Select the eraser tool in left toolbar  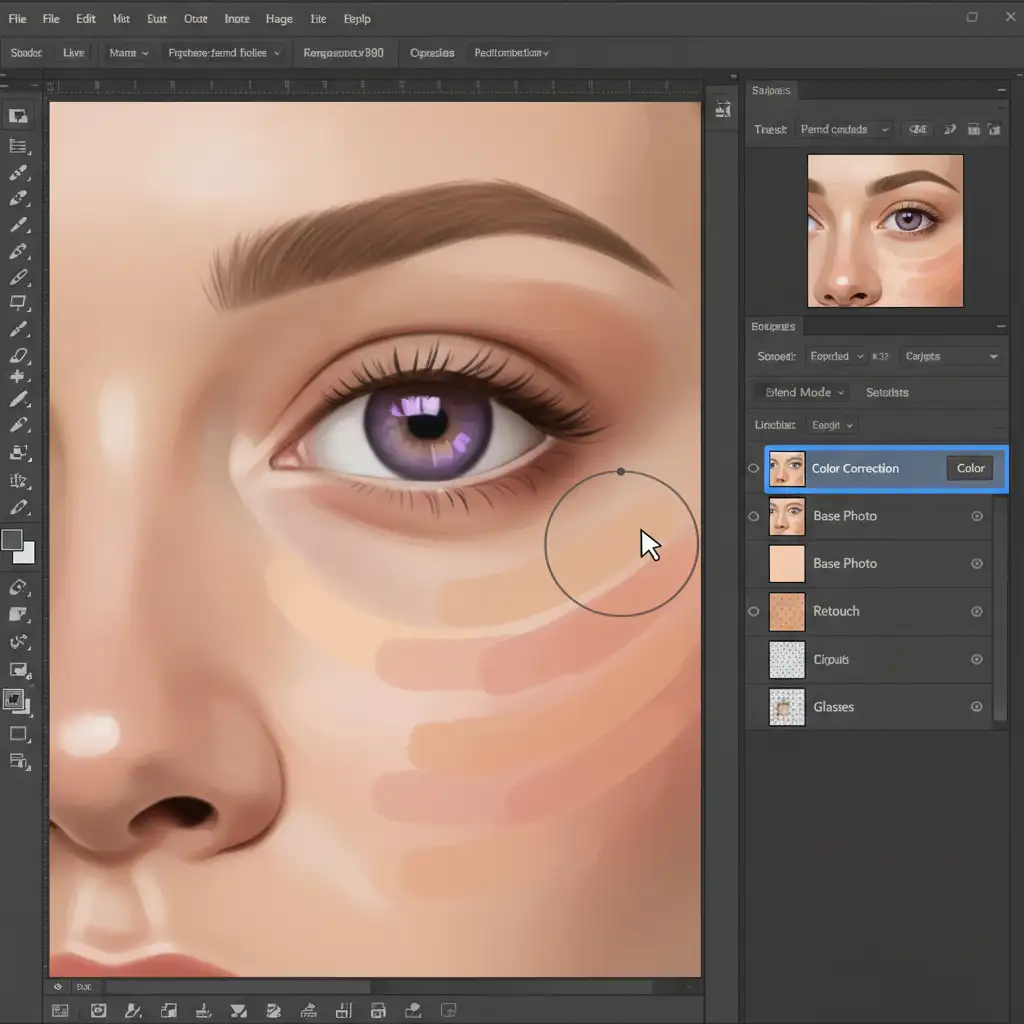pyautogui.click(x=18, y=355)
